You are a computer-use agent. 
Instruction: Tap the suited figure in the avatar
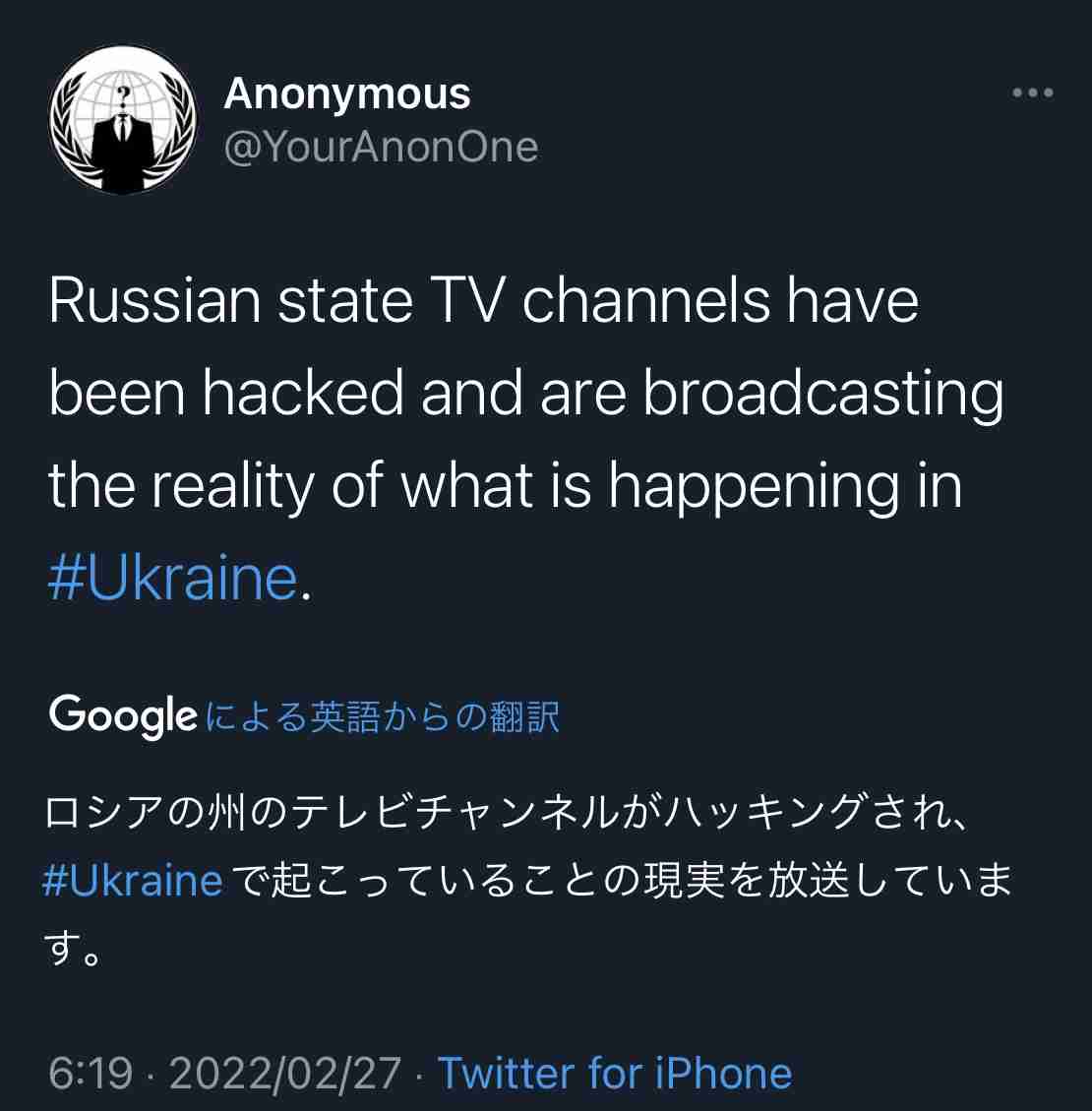click(x=123, y=150)
